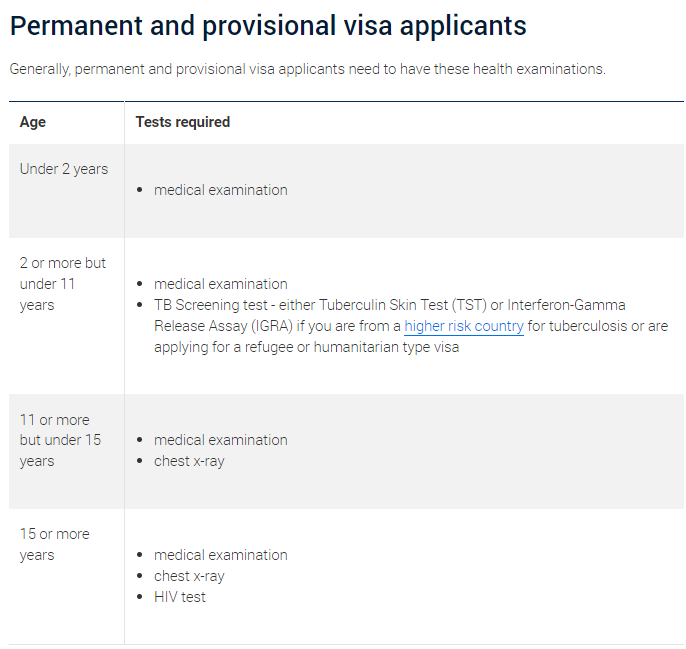Click the HIV test list item

point(179,597)
